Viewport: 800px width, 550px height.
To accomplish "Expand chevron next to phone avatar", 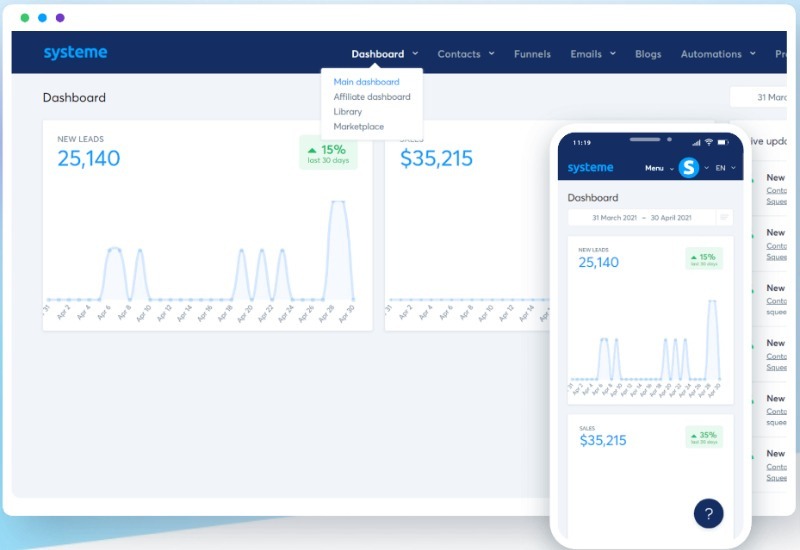I will point(706,168).
